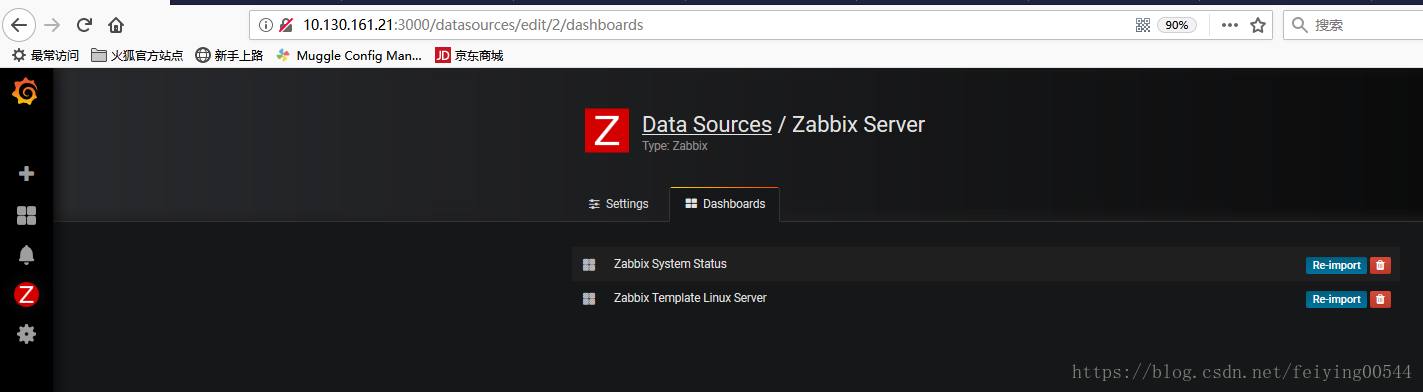Delete the Zabbix Template Linux Server dashboard

(1380, 299)
